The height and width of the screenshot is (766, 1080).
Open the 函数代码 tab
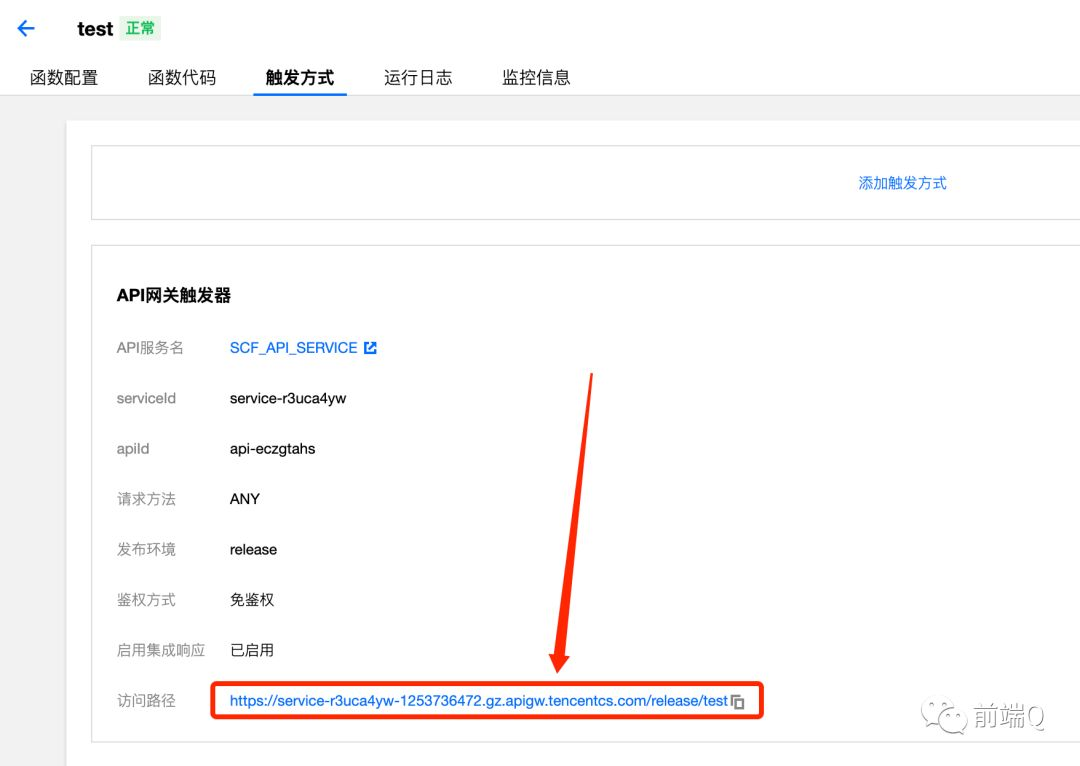point(182,77)
